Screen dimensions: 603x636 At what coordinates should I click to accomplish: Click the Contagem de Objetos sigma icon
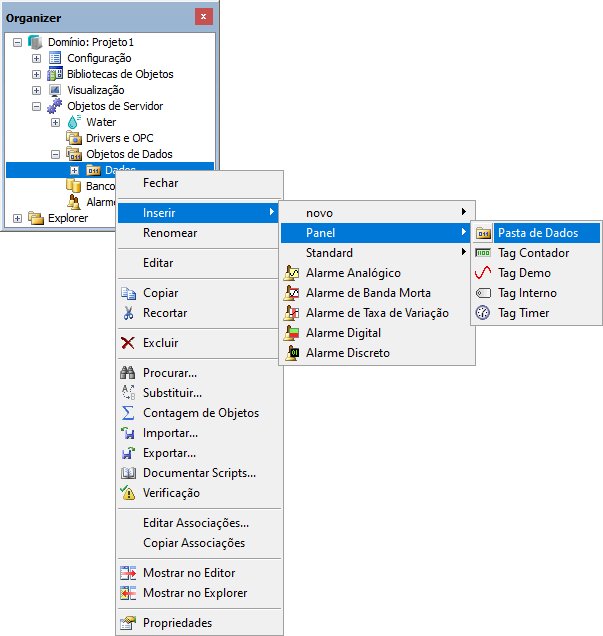click(x=128, y=413)
